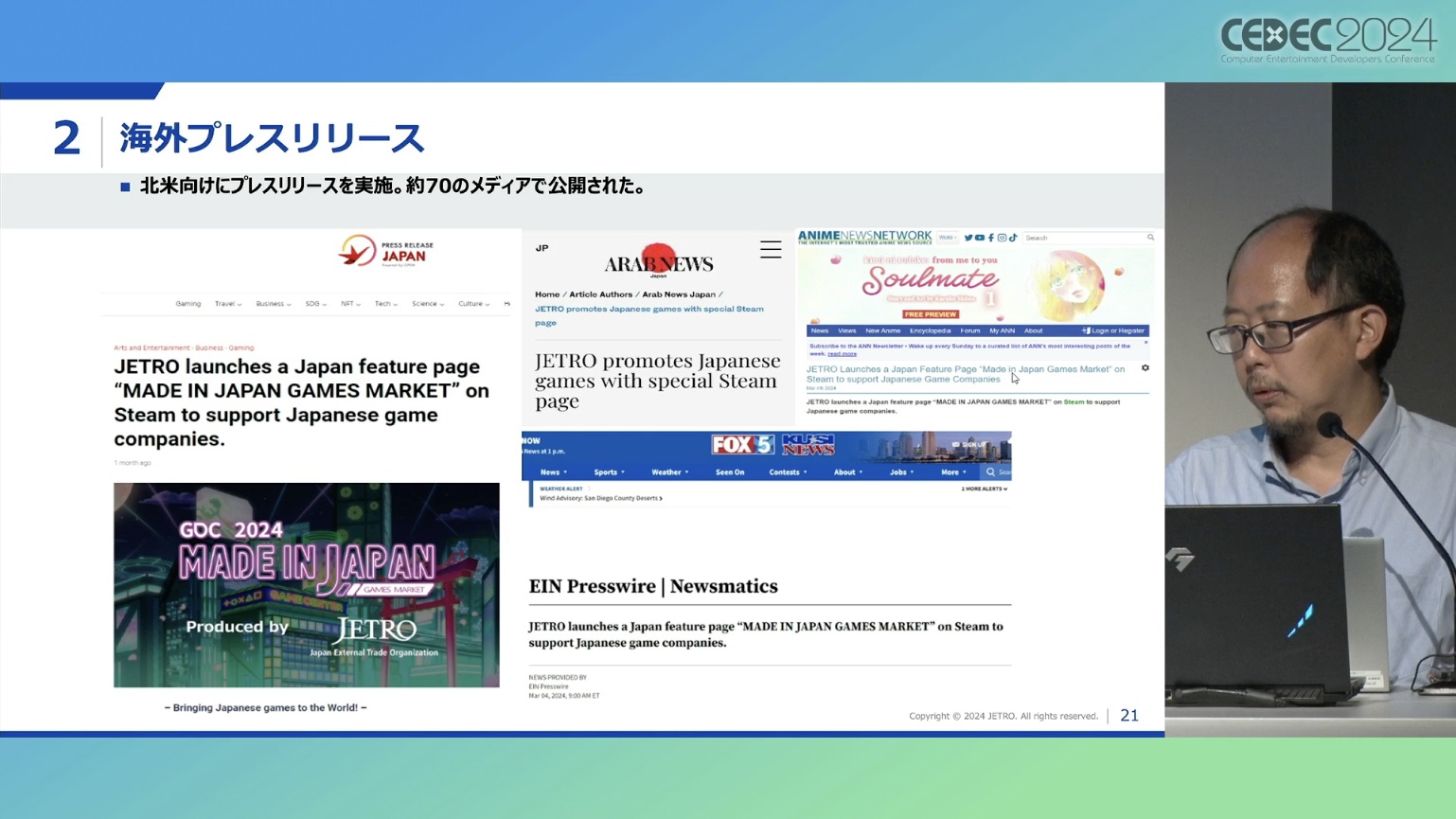
Task: Click the Instagram icon on Anime News Network
Action: (1002, 238)
